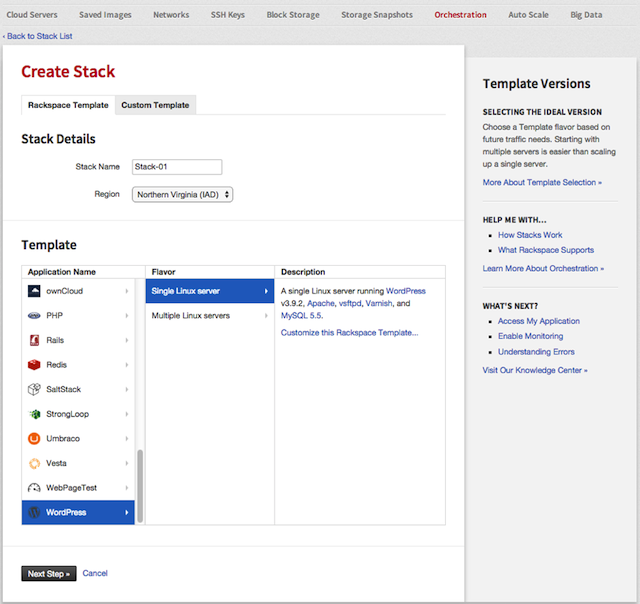Screen dimensions: 640x604
Task: Expand the Umbraco row chevron
Action: click(127, 438)
